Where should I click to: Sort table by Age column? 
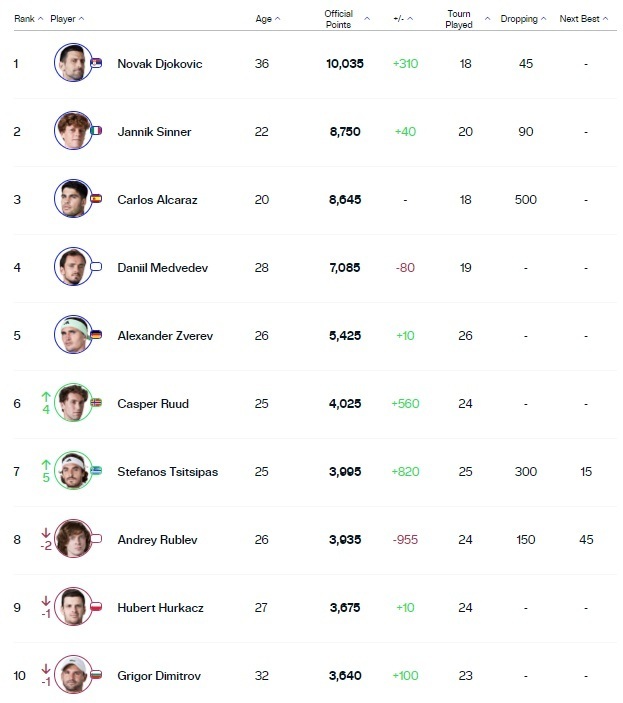[268, 19]
